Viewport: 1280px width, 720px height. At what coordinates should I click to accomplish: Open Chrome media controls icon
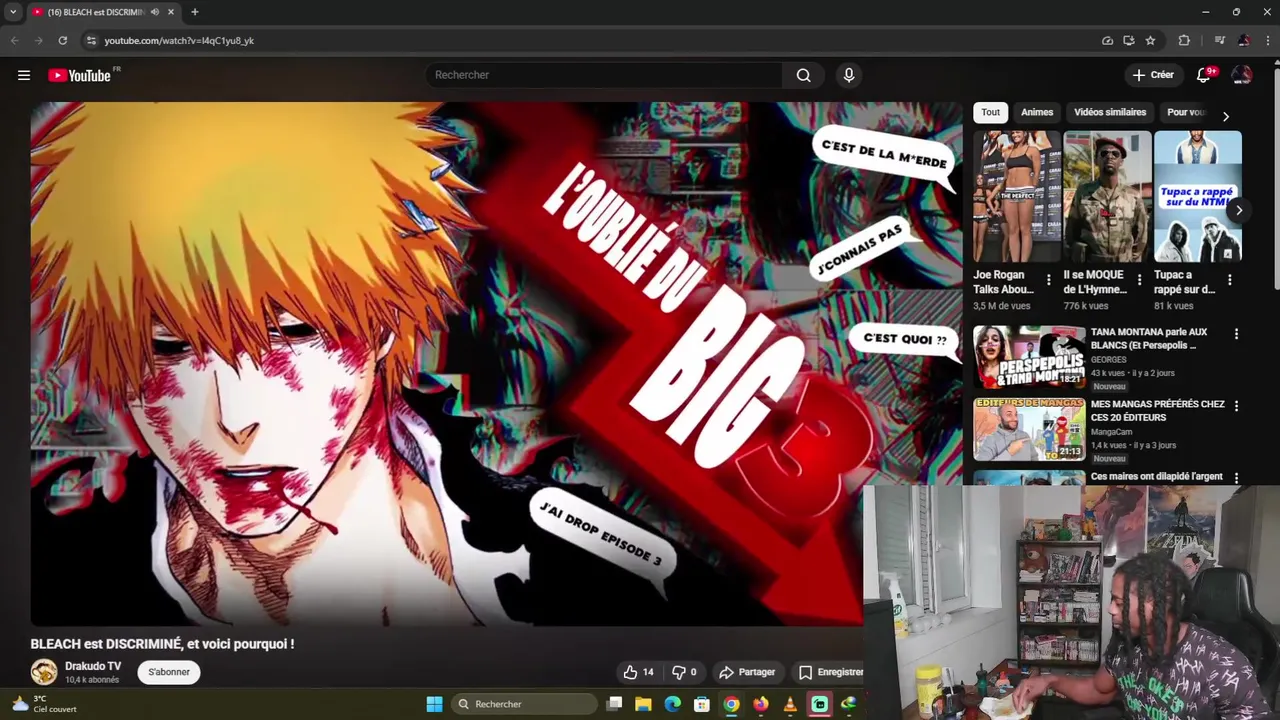click(x=1219, y=41)
